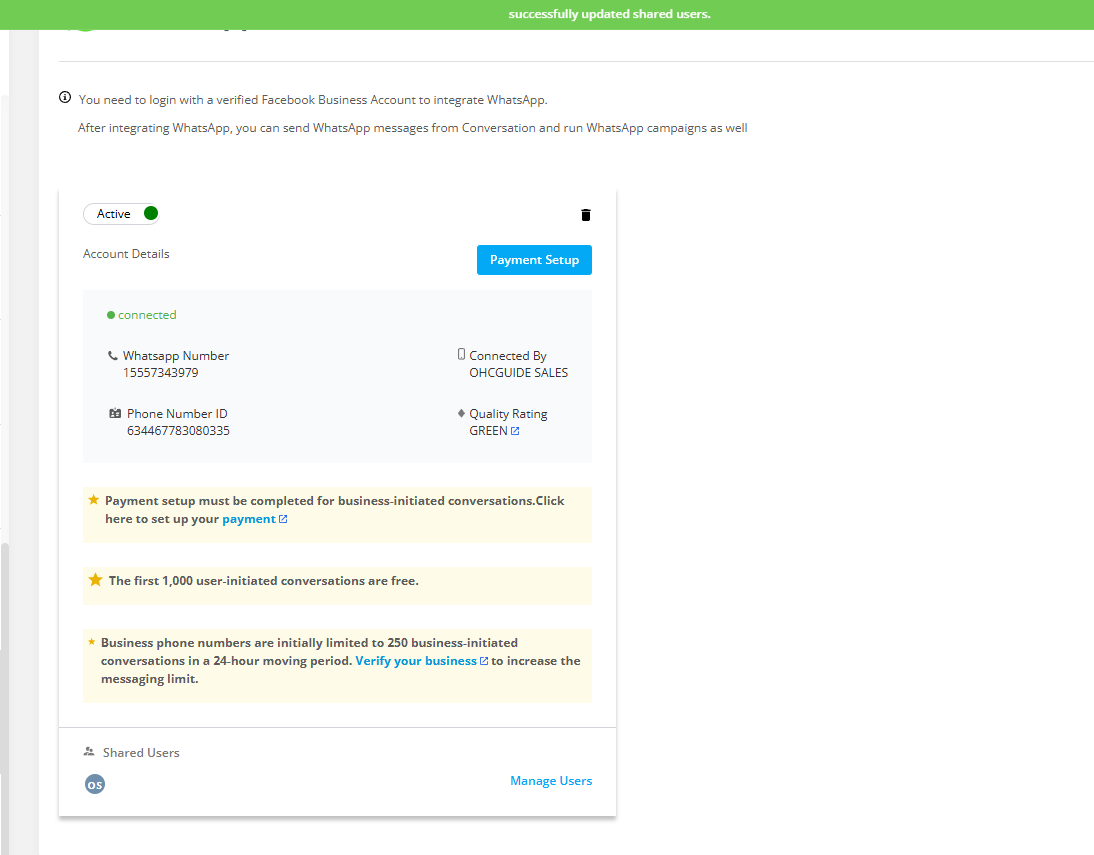Select the OS shared user avatar

[95, 784]
